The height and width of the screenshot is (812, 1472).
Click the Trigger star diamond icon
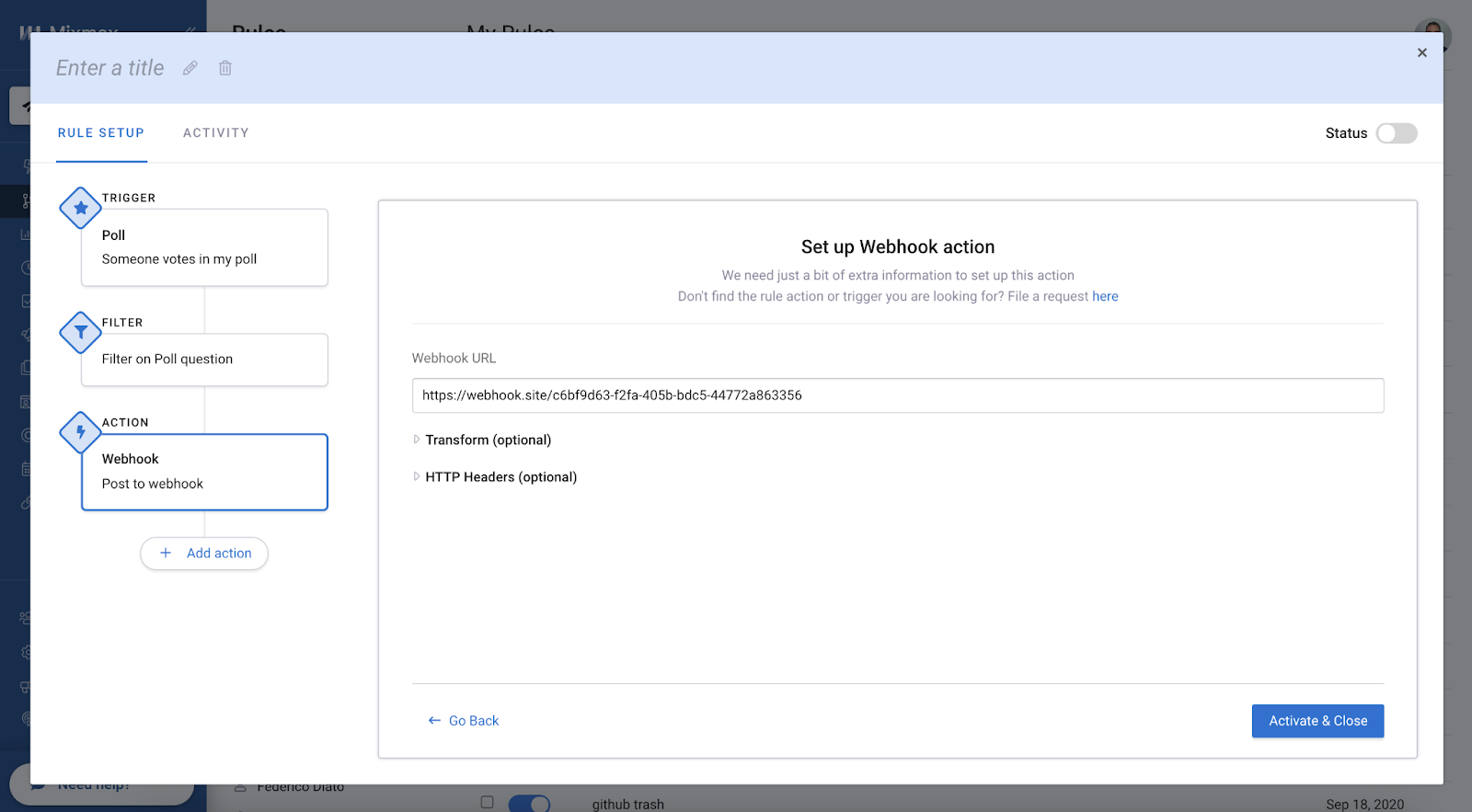pyautogui.click(x=81, y=208)
